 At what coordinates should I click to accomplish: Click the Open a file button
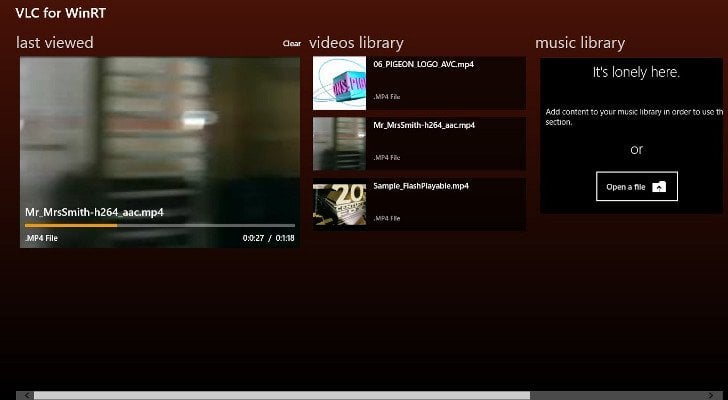point(637,187)
